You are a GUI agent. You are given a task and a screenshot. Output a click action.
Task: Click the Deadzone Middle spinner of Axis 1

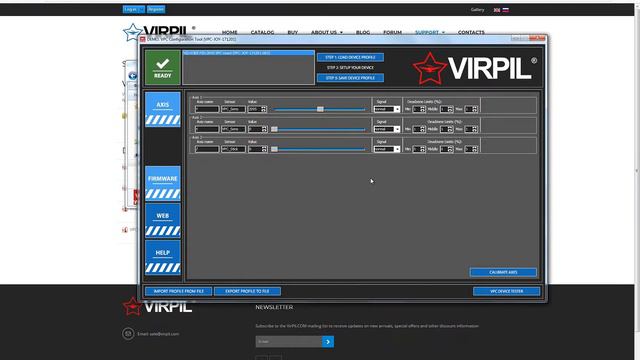click(x=447, y=109)
